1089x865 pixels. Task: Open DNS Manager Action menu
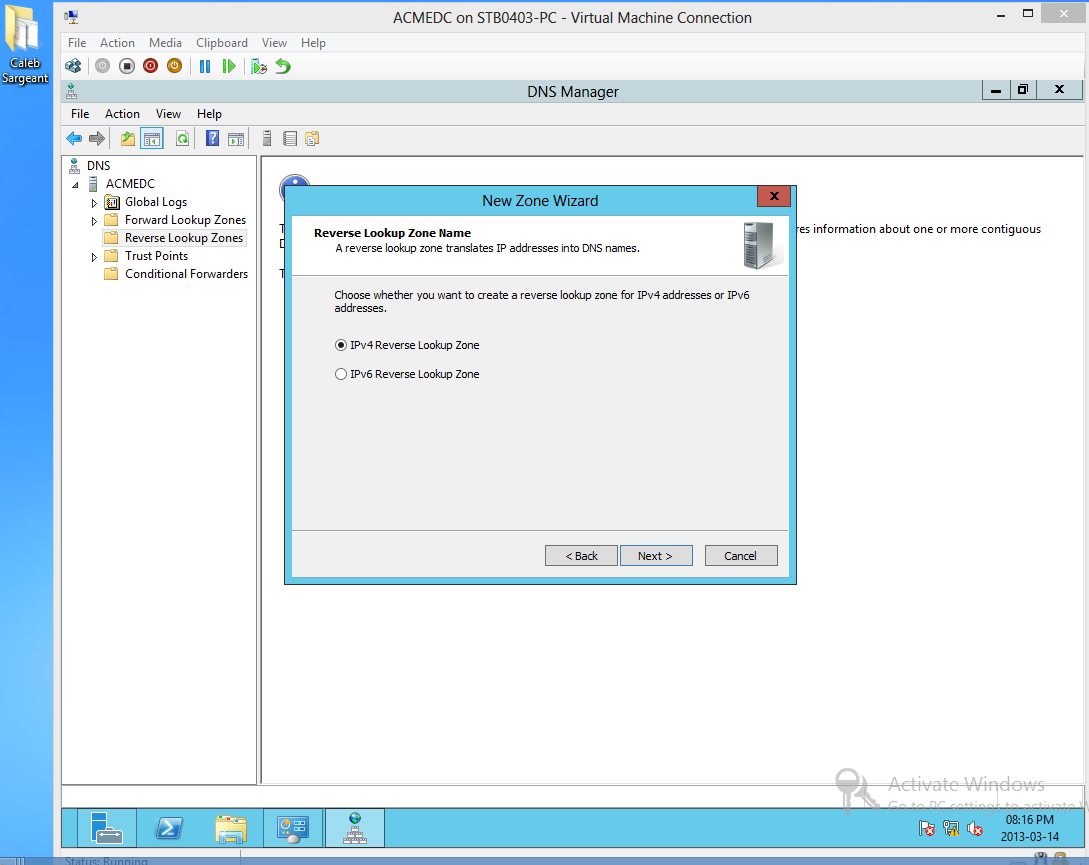click(x=122, y=114)
